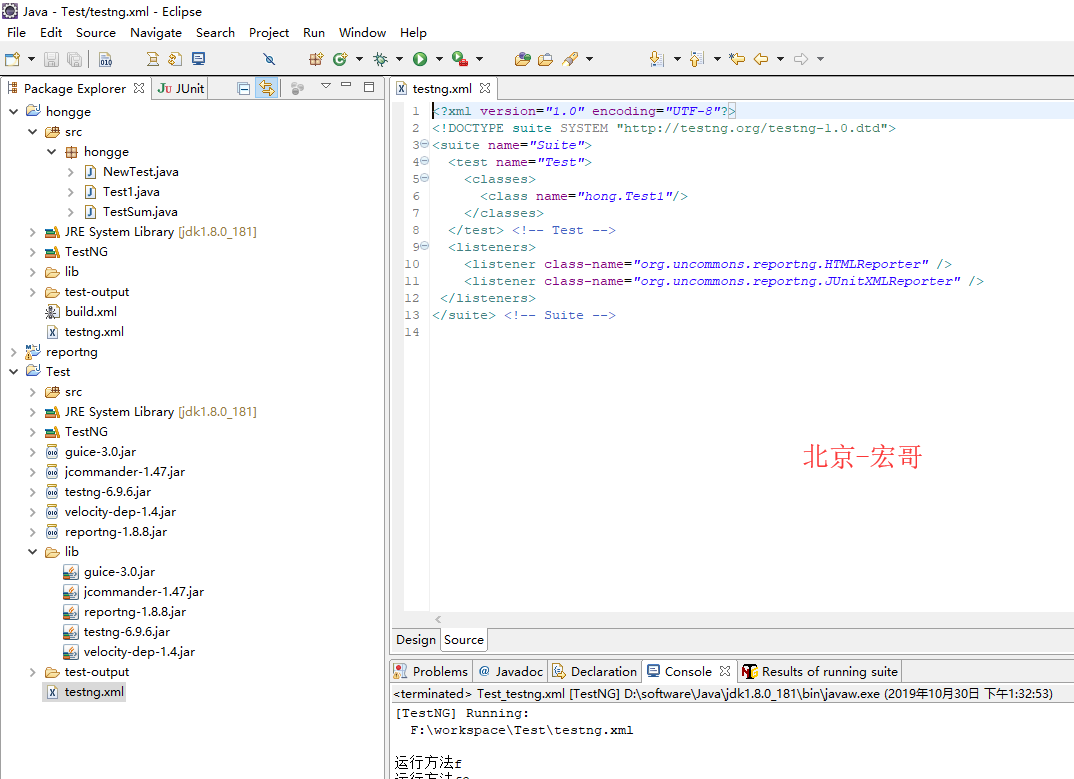Open the Package Explorer view menu triangle

[x=326, y=86]
